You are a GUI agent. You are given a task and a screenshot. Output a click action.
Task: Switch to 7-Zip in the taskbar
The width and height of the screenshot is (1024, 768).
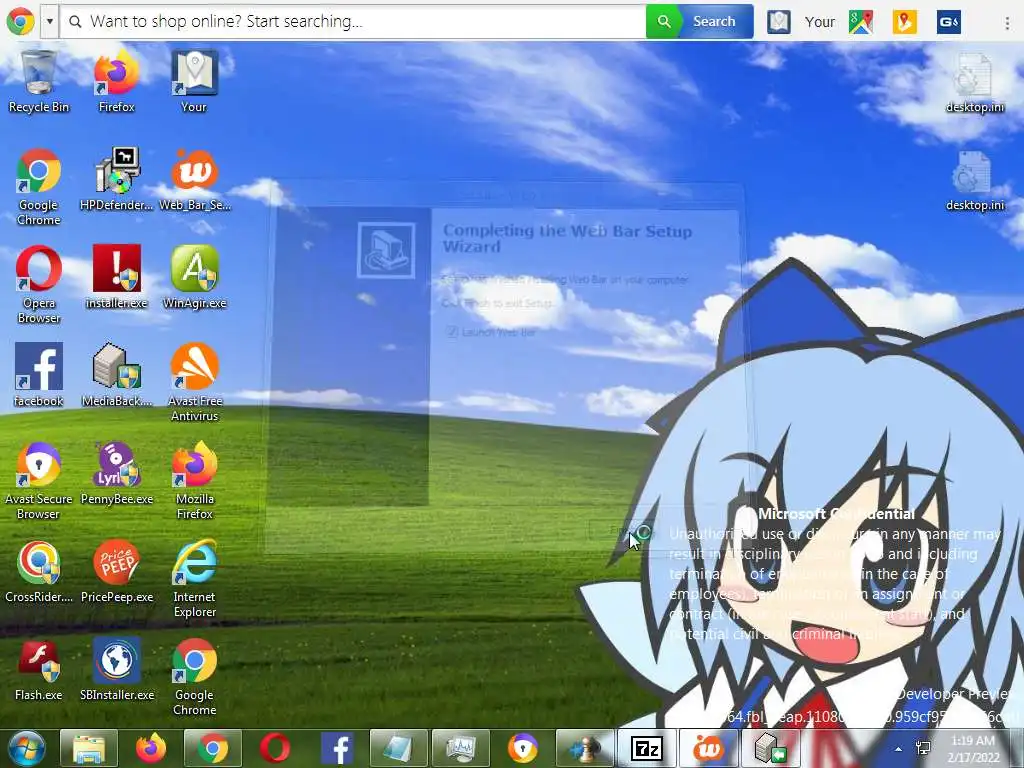[647, 748]
